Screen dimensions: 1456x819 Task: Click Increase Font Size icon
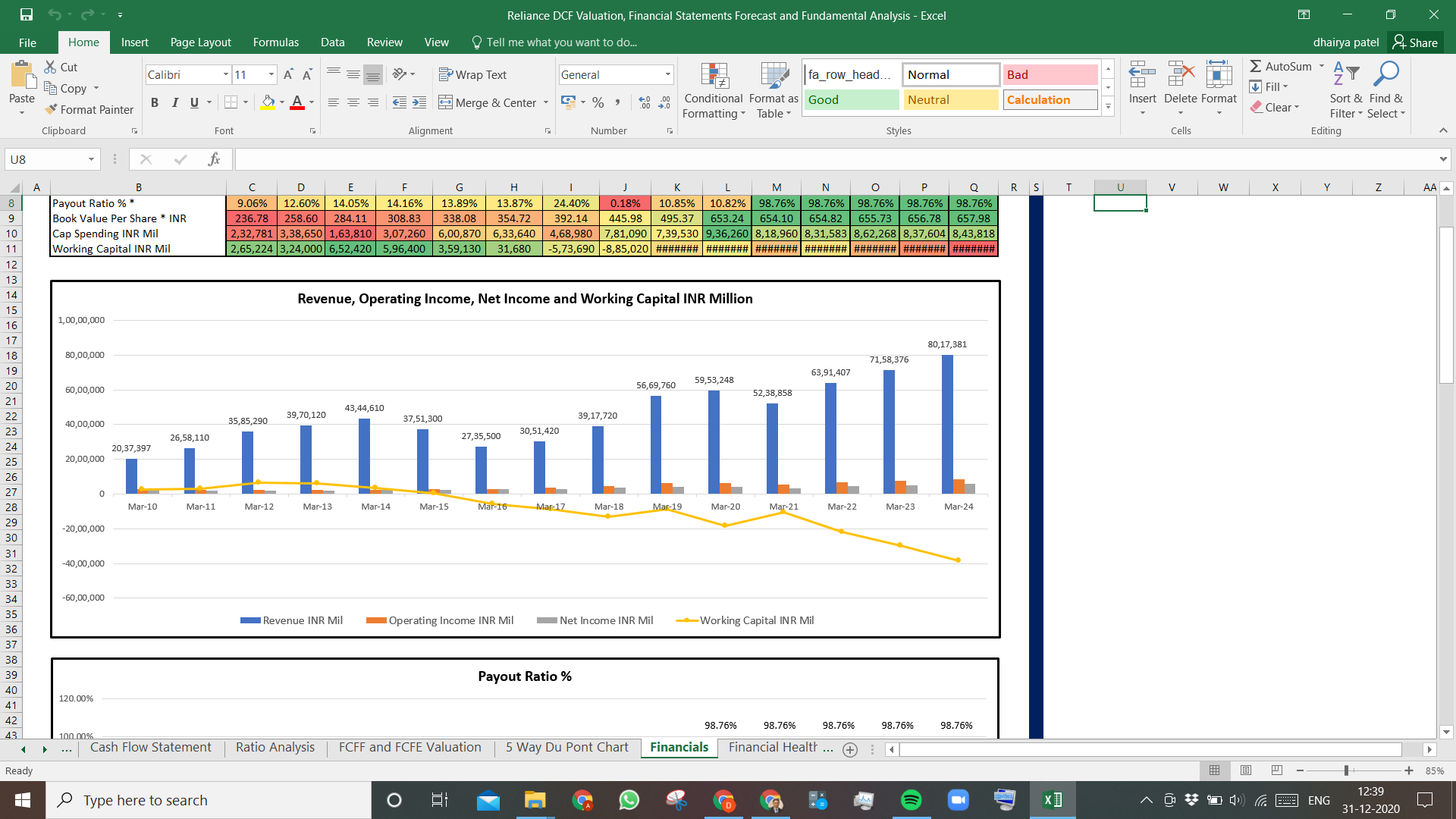(288, 74)
